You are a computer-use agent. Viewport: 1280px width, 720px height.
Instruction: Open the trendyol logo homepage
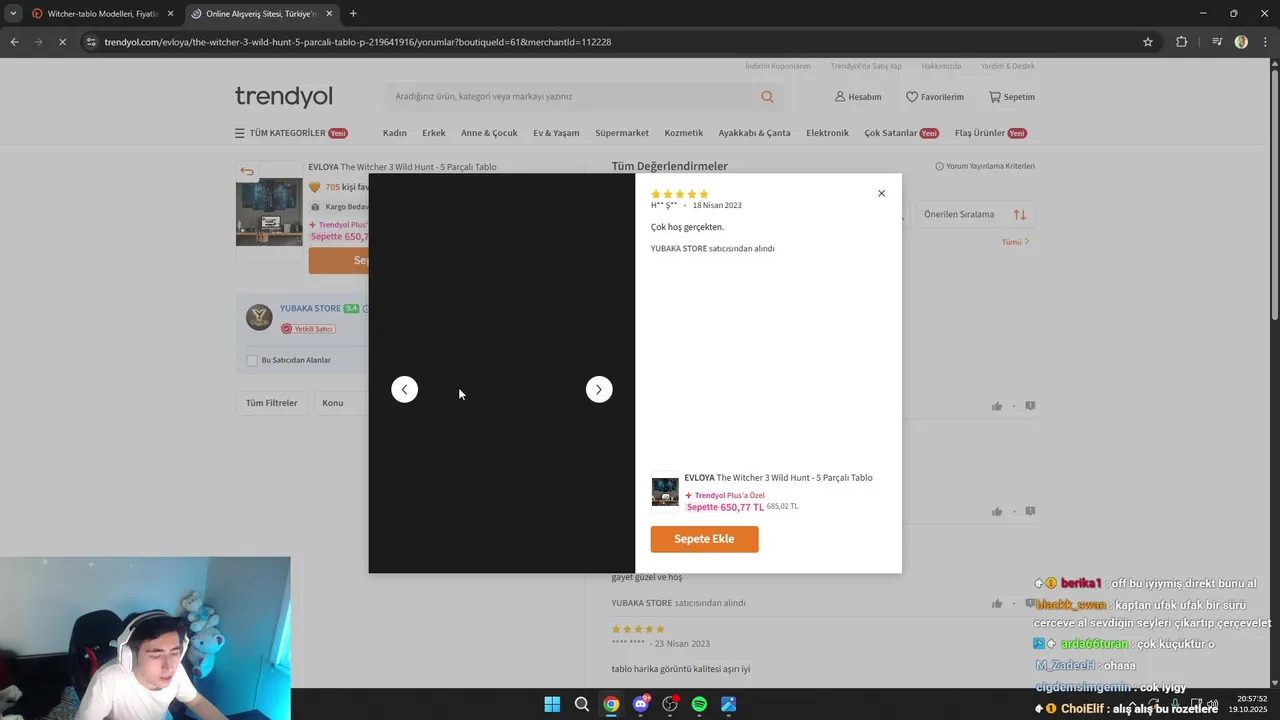click(284, 97)
